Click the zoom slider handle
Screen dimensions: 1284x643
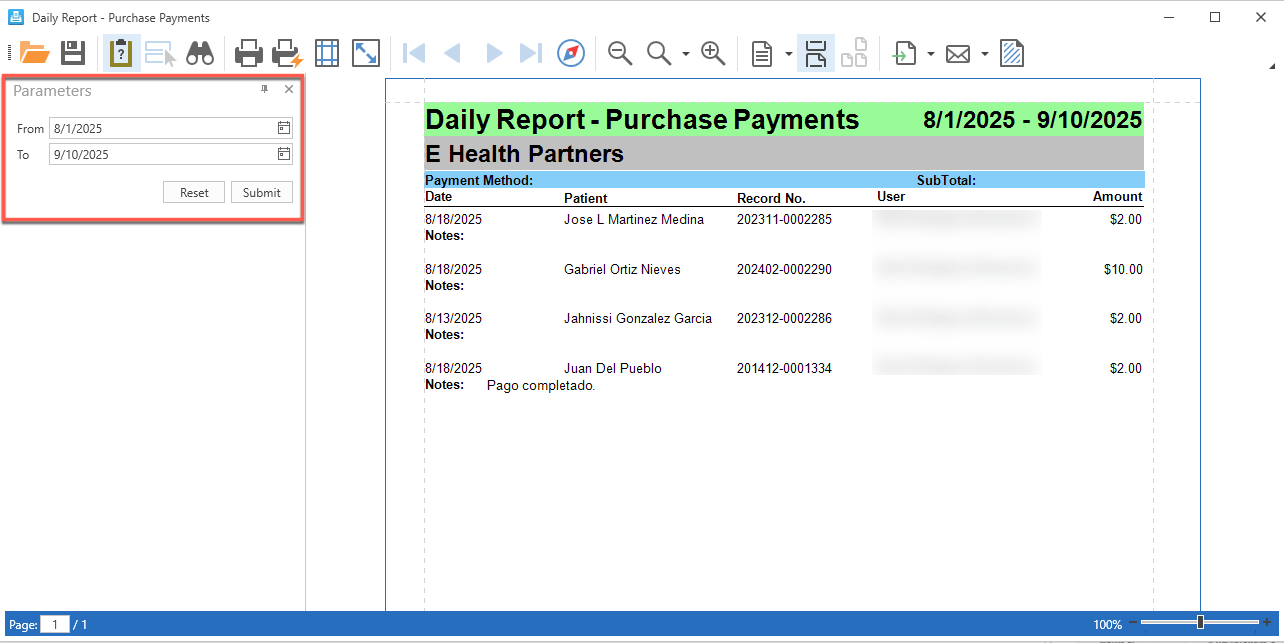click(1200, 623)
